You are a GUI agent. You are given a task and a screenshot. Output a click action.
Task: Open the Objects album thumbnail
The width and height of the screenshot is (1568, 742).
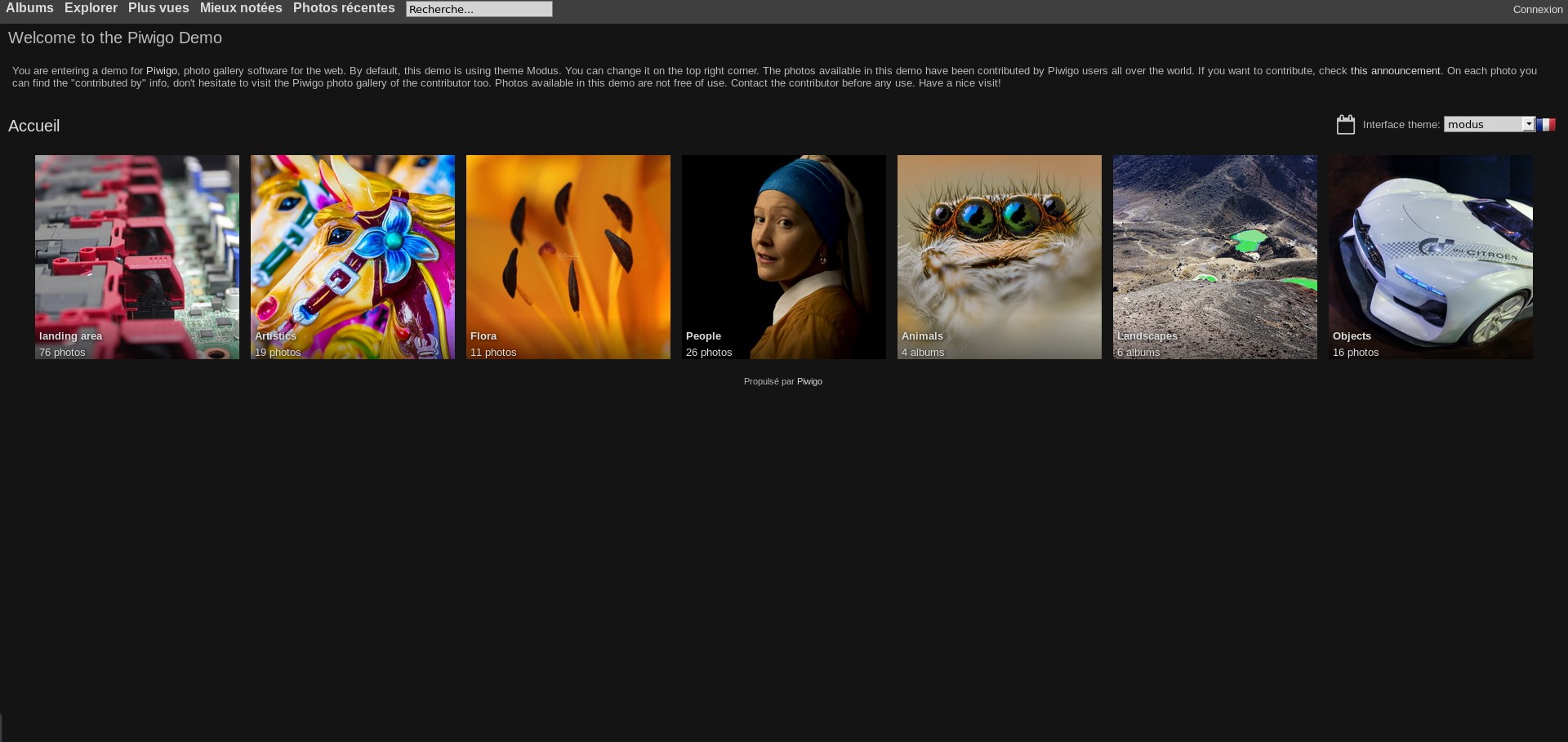pos(1431,257)
